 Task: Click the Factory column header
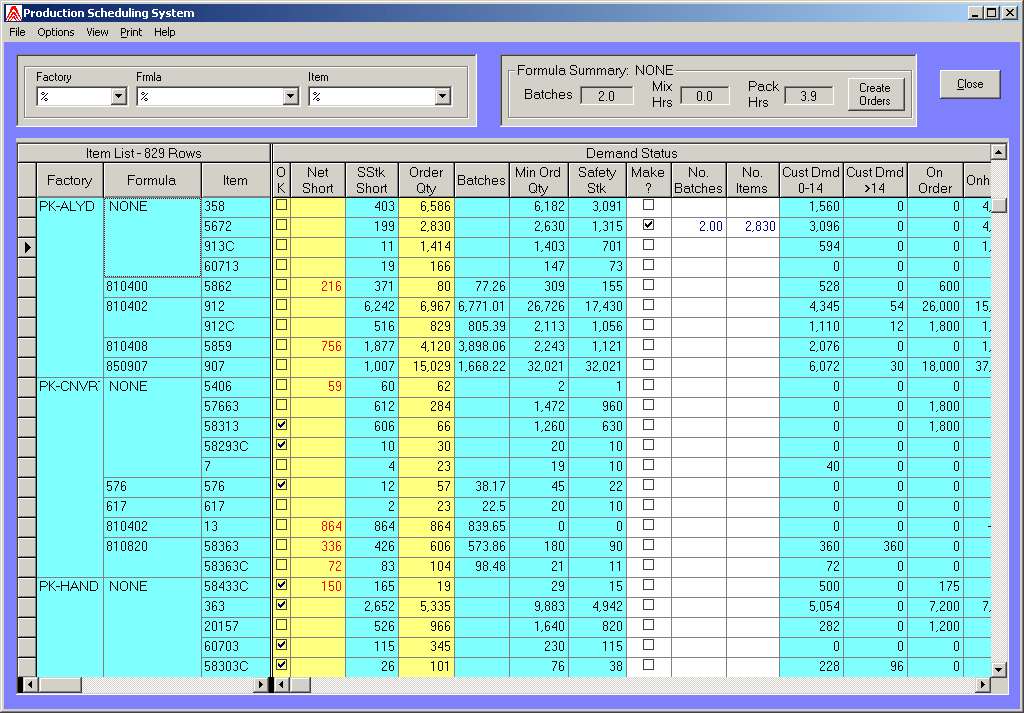click(70, 180)
